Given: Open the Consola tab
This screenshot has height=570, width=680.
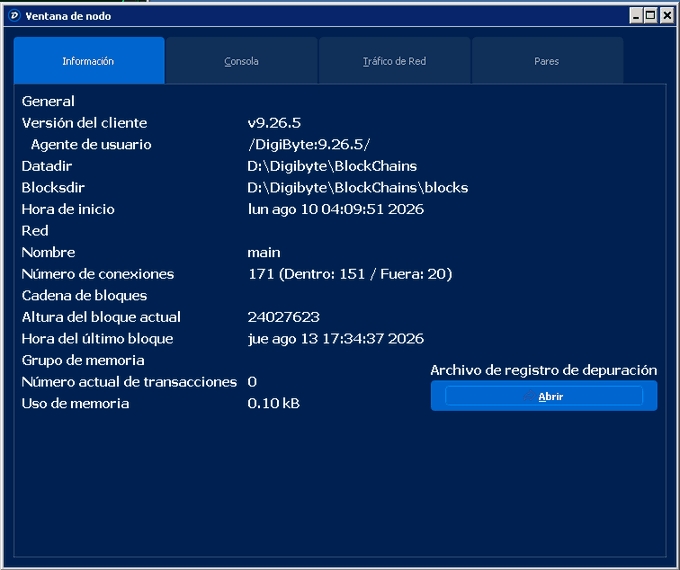Looking at the screenshot, I should [242, 61].
